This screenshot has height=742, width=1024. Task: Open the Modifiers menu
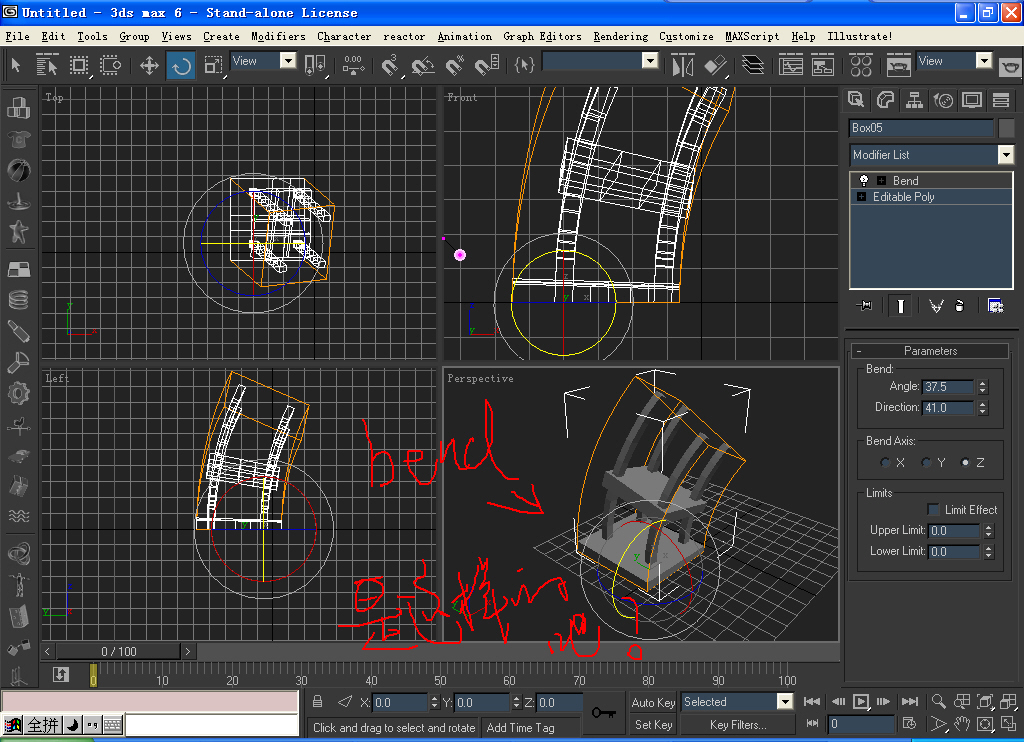tap(278, 37)
